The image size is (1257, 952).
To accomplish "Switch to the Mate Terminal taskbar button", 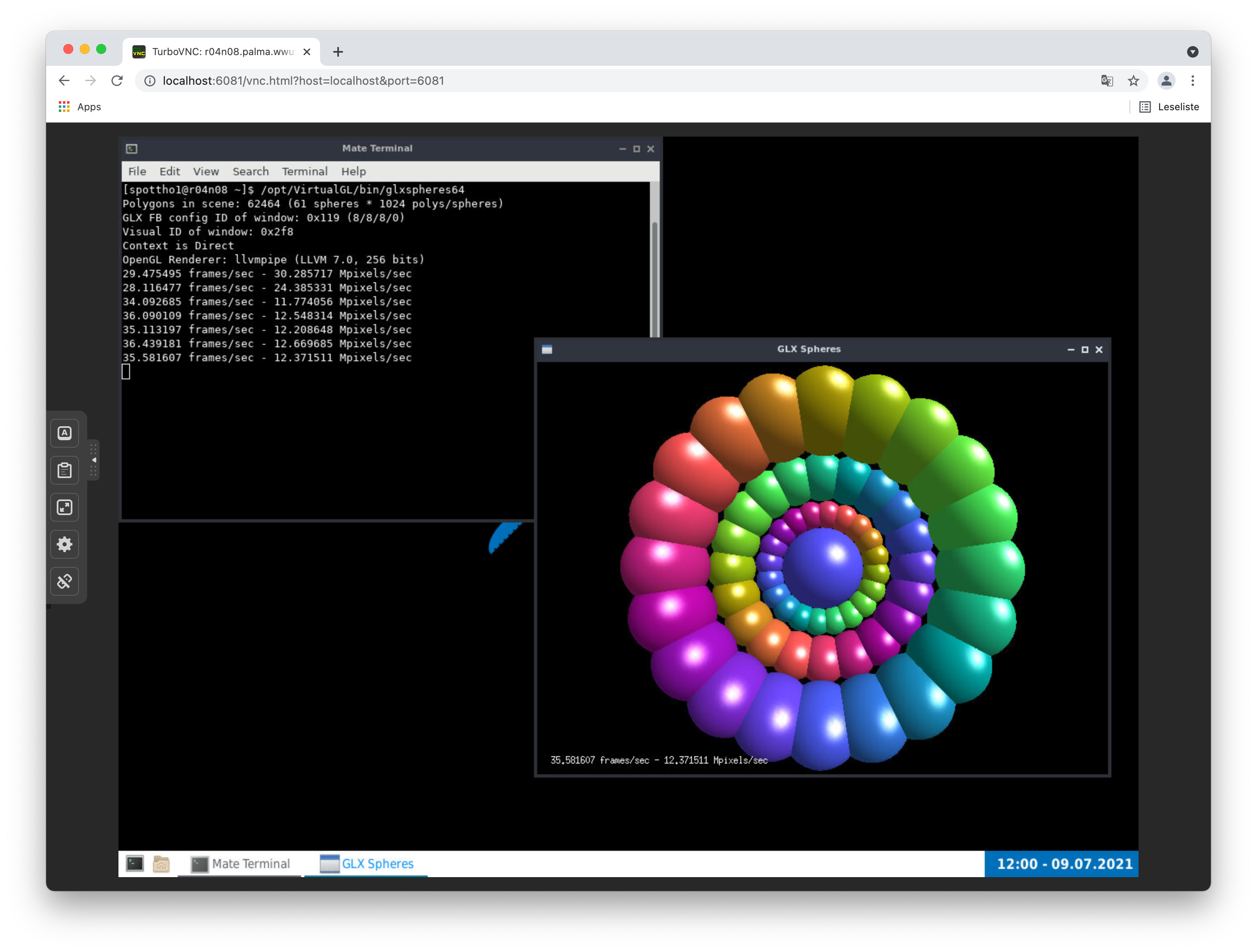I will pyautogui.click(x=240, y=864).
